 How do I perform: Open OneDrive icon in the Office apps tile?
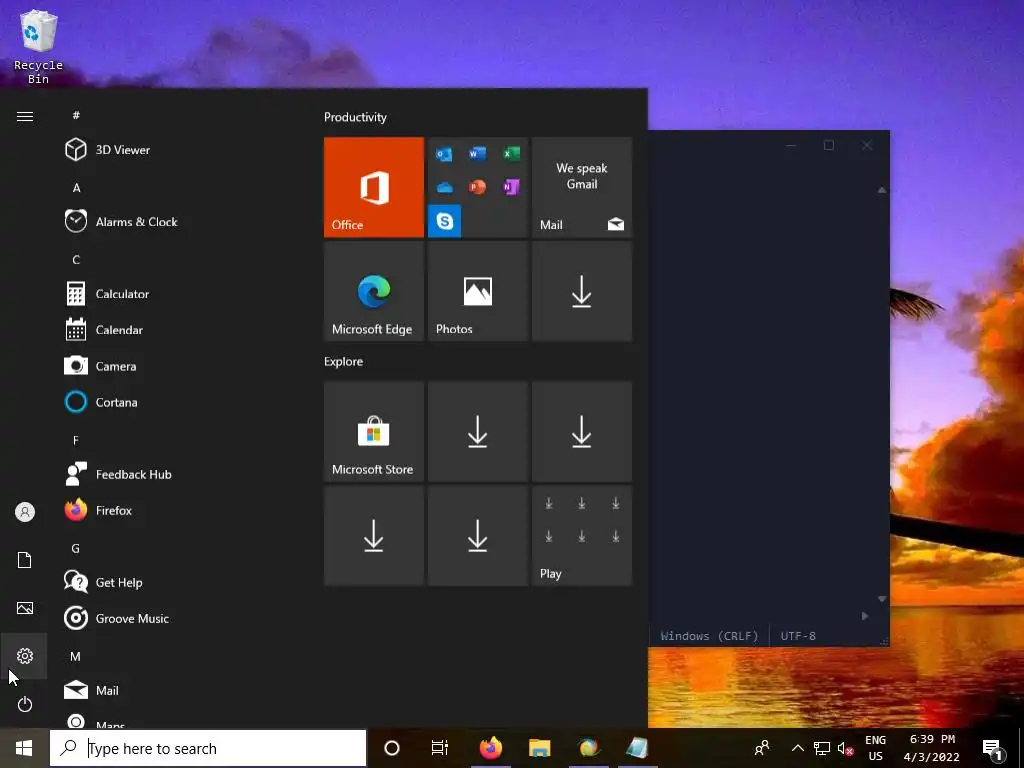pos(445,187)
